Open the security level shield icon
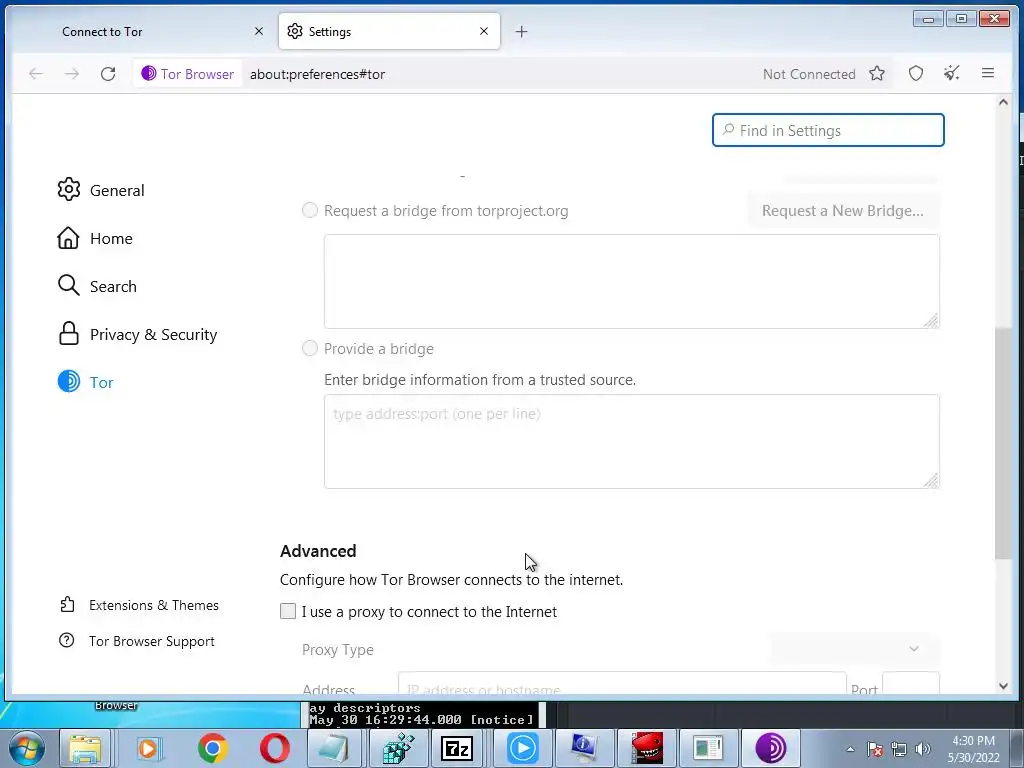 click(916, 74)
